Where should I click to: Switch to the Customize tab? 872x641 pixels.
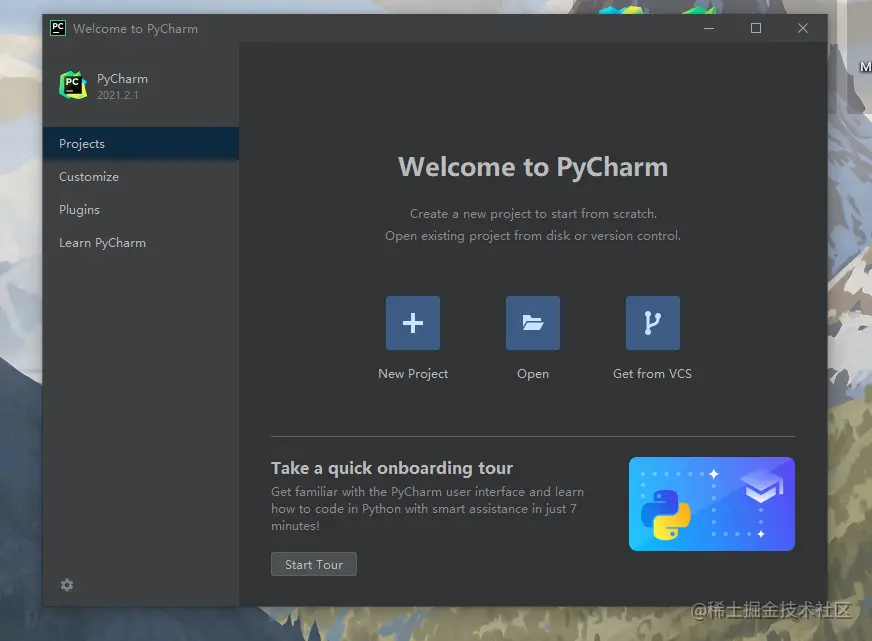[141, 177]
